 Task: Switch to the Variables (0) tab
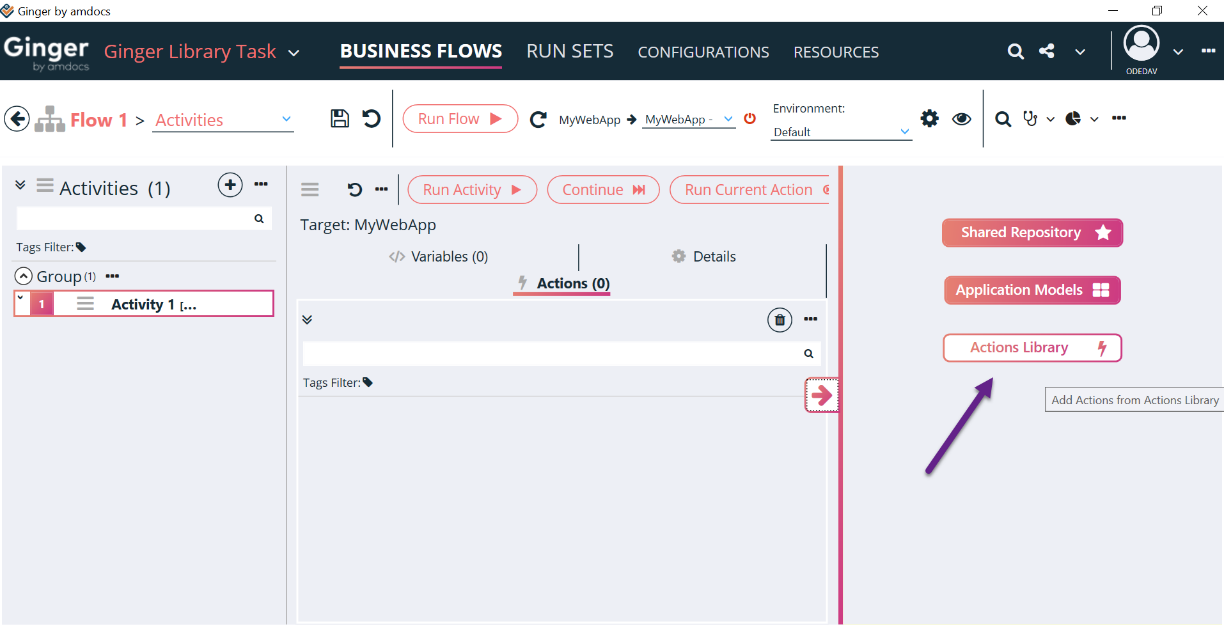(439, 257)
